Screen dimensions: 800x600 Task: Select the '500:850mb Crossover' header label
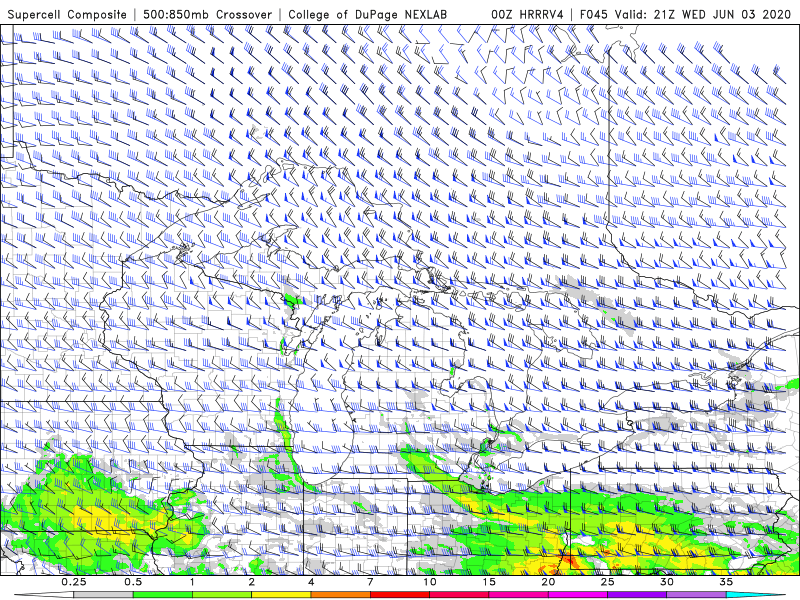[x=208, y=15]
